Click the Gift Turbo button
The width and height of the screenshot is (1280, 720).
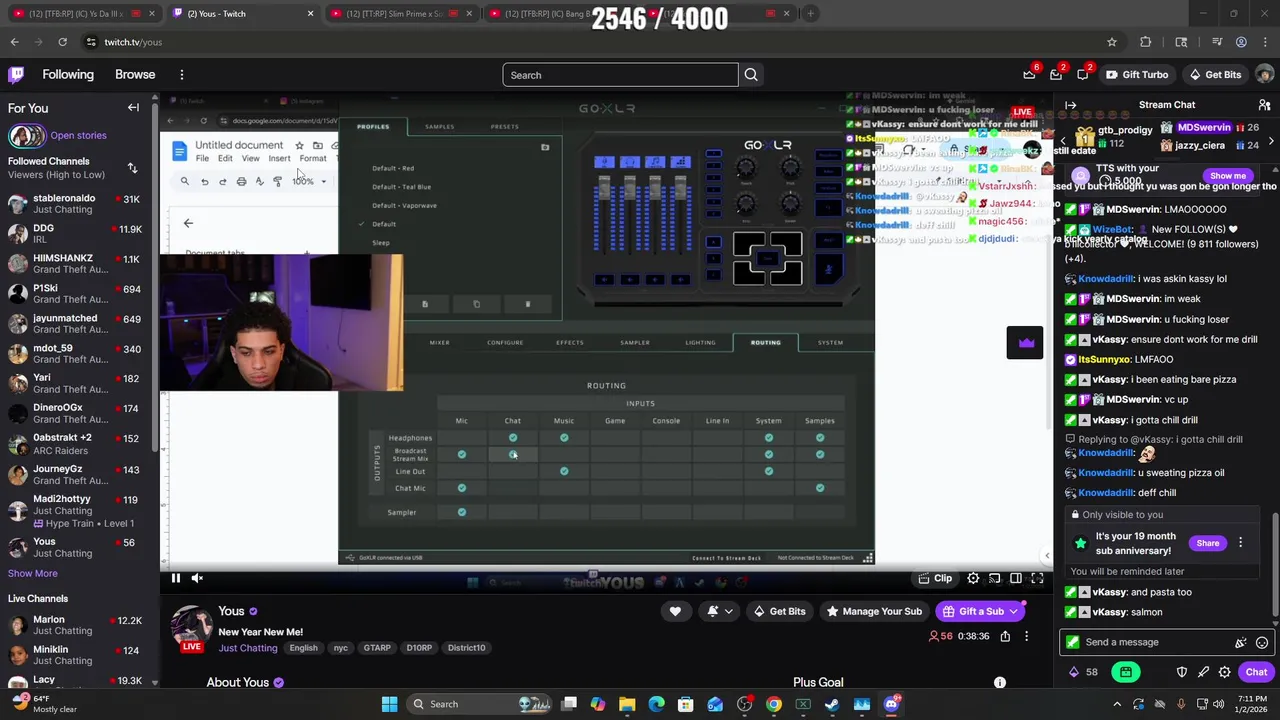pyautogui.click(x=1136, y=75)
